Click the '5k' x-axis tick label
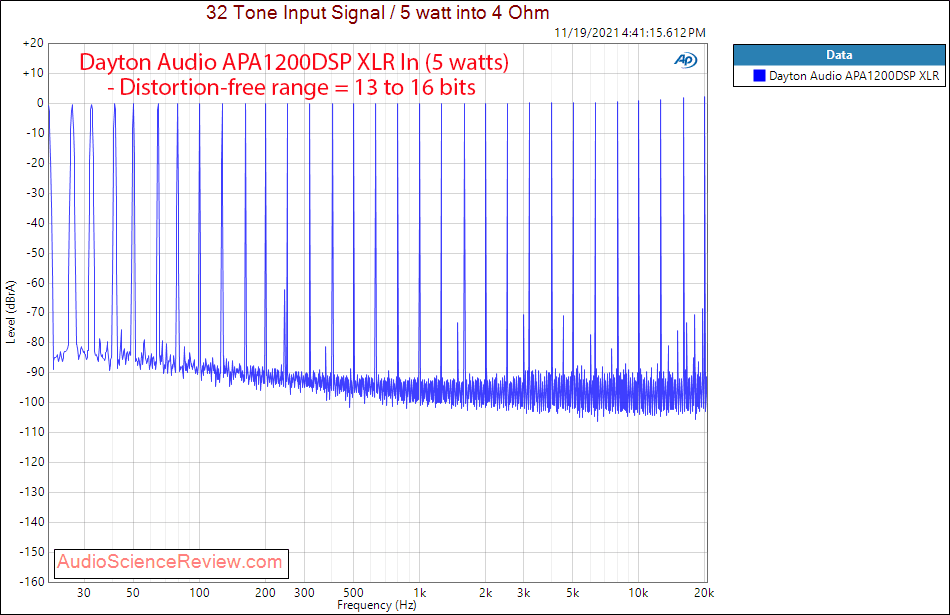Viewport: 950px width, 615px height. coord(573,593)
